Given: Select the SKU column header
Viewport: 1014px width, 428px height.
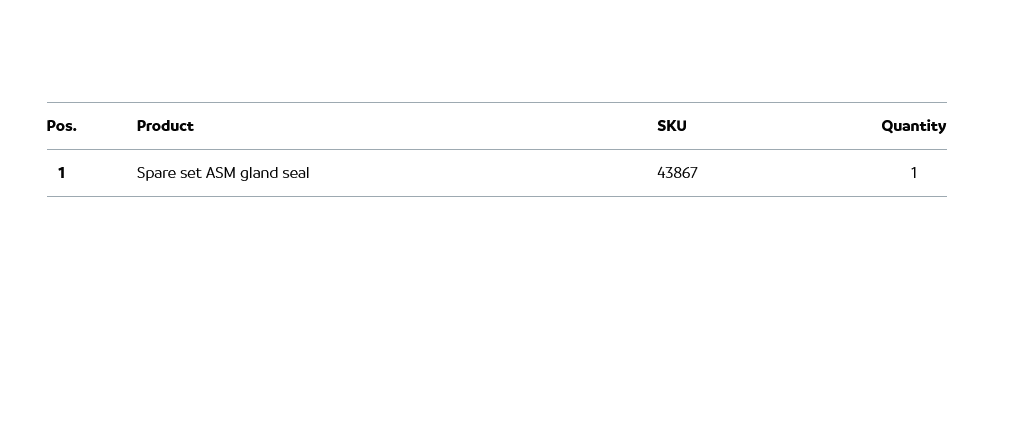Looking at the screenshot, I should [672, 126].
